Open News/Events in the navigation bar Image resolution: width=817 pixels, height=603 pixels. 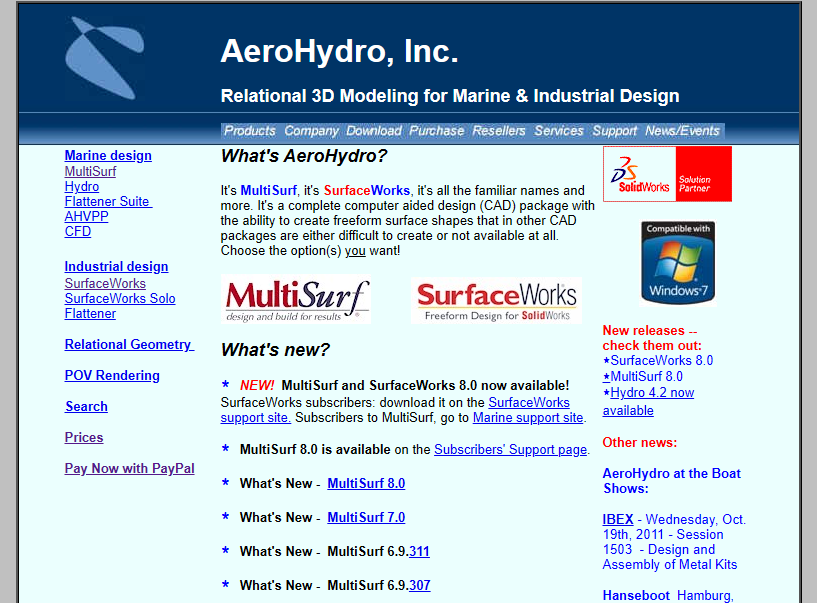point(682,130)
